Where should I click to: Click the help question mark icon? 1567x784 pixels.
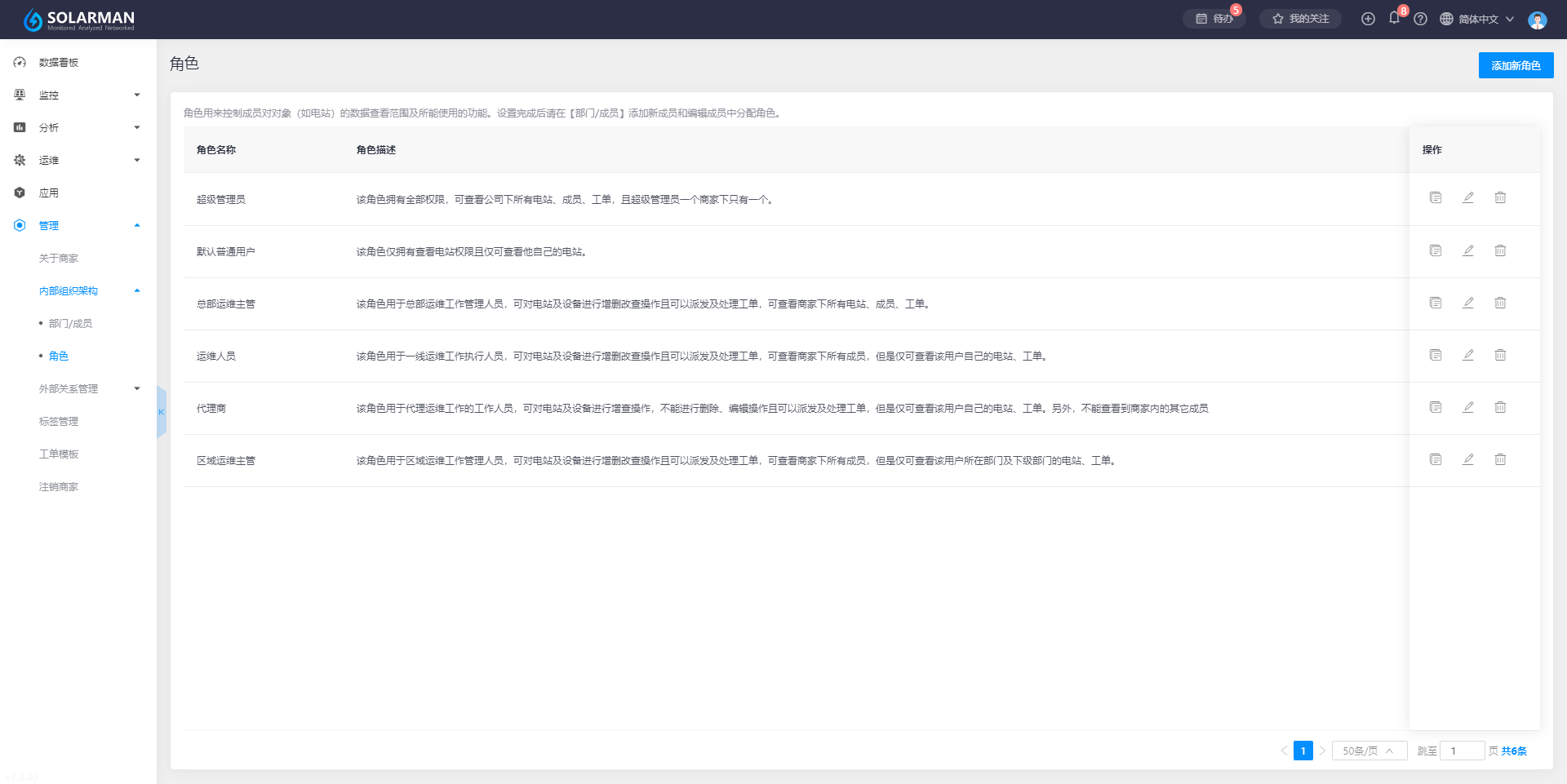click(1420, 19)
